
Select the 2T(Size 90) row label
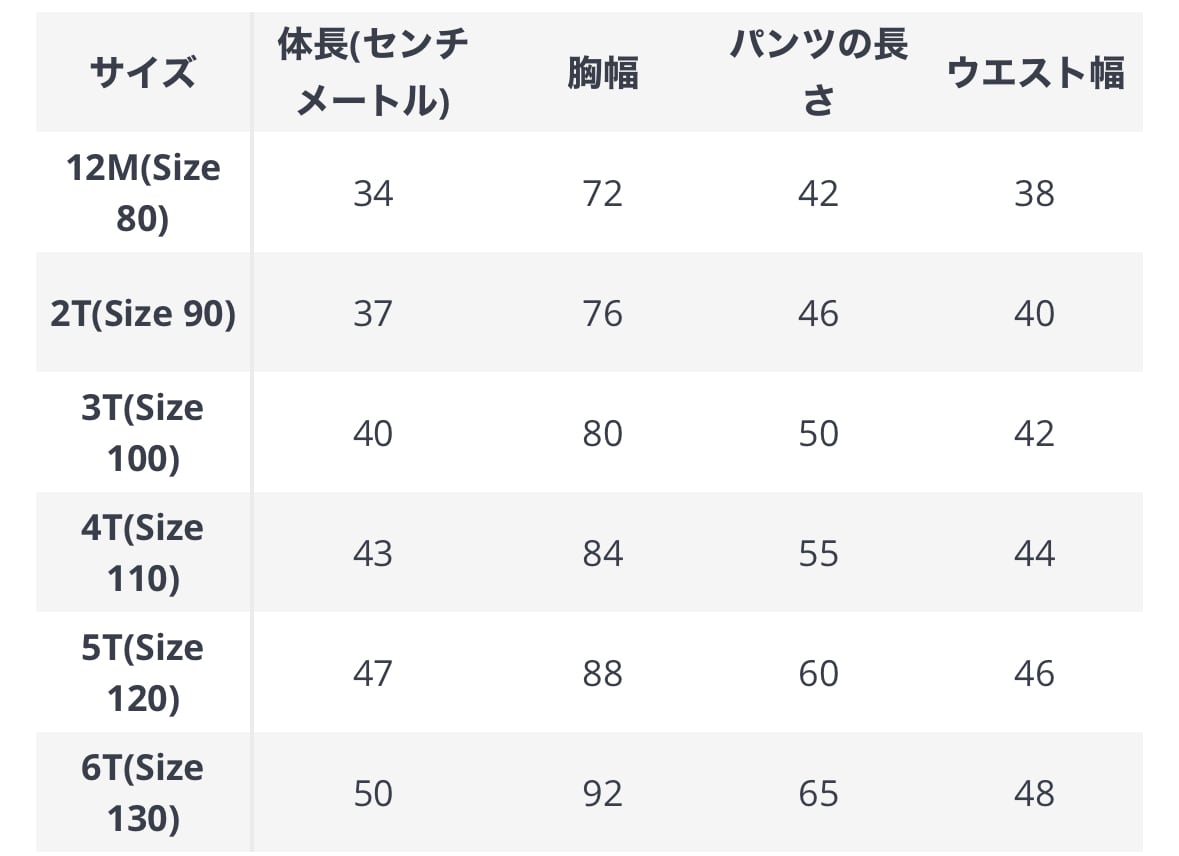click(x=143, y=314)
